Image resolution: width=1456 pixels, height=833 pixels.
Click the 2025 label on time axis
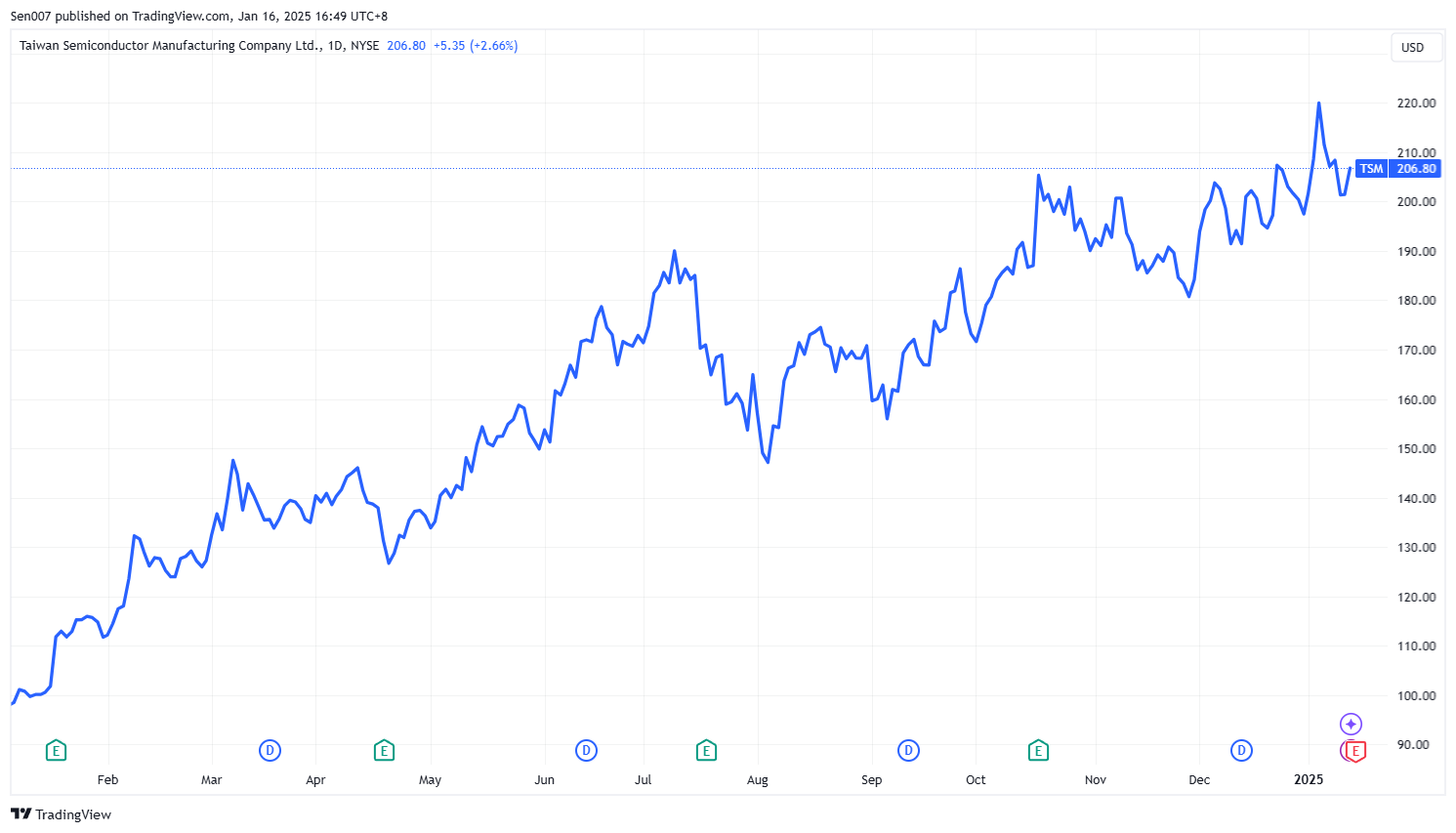click(1309, 779)
